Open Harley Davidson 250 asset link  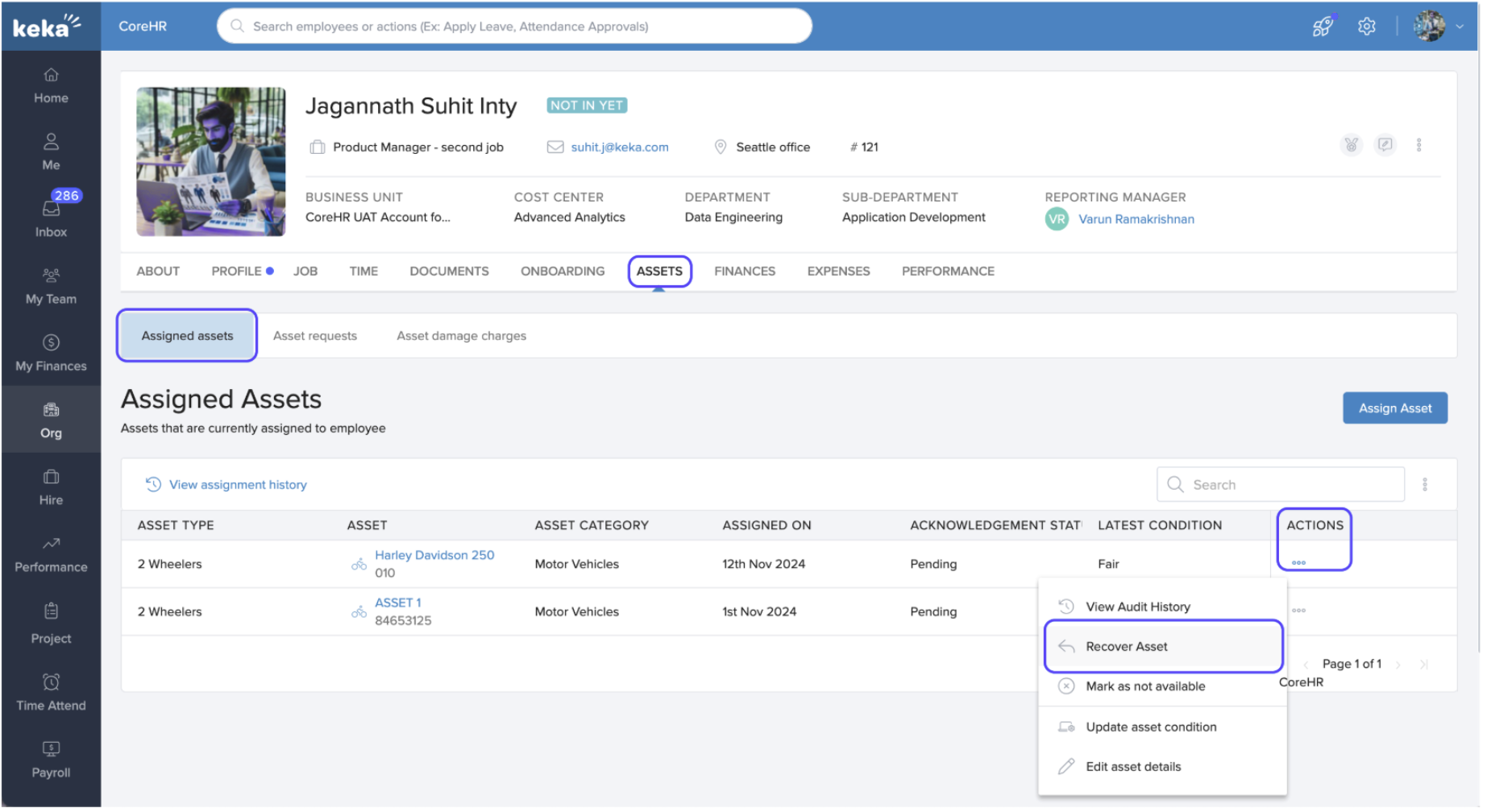434,555
